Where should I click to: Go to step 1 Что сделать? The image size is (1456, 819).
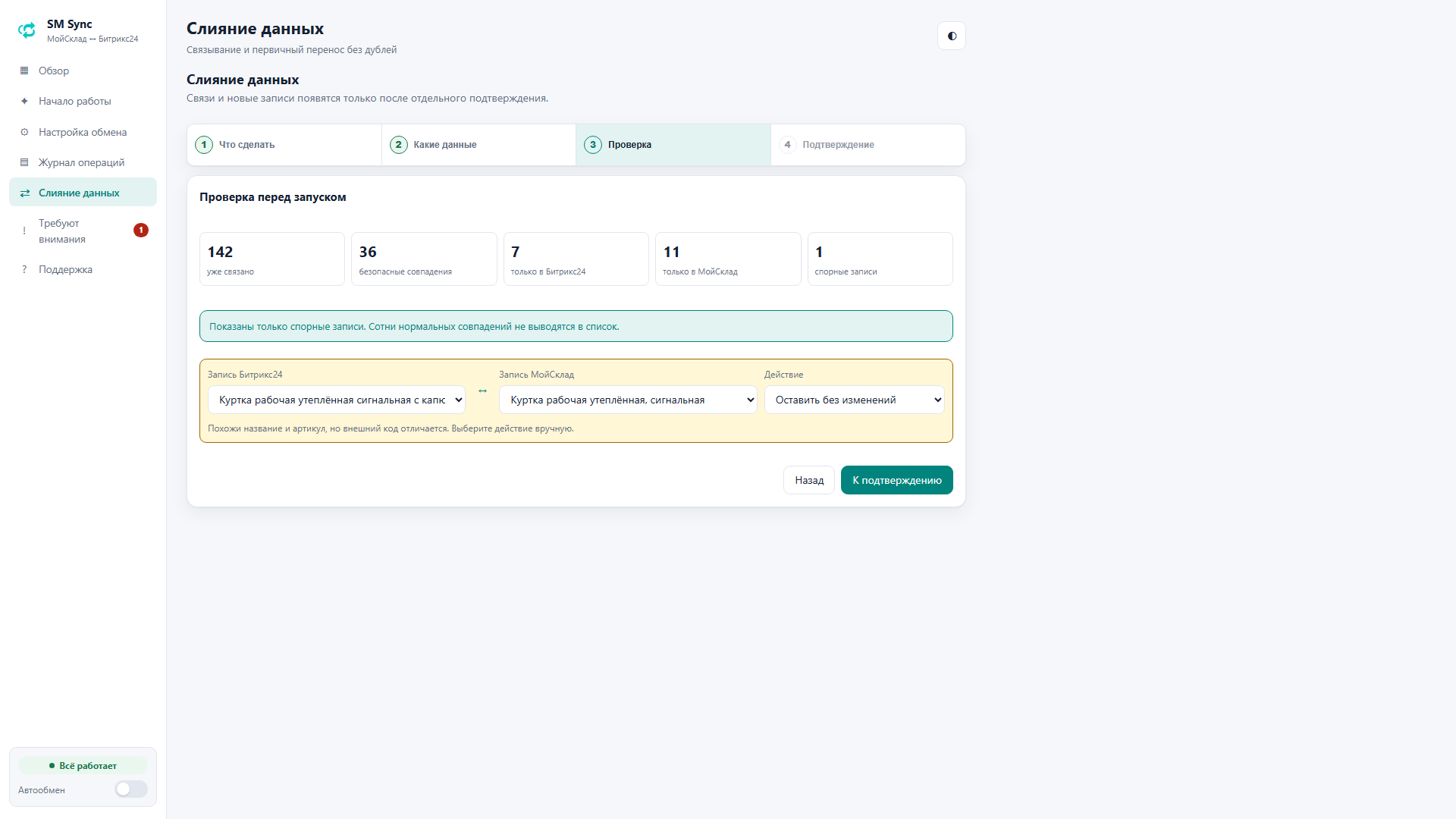pos(284,145)
